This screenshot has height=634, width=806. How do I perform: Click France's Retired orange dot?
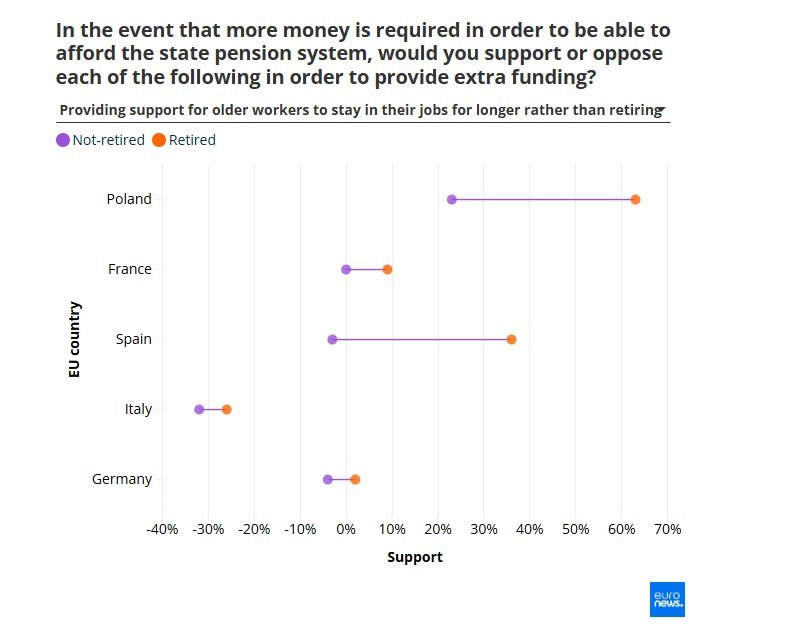click(387, 270)
